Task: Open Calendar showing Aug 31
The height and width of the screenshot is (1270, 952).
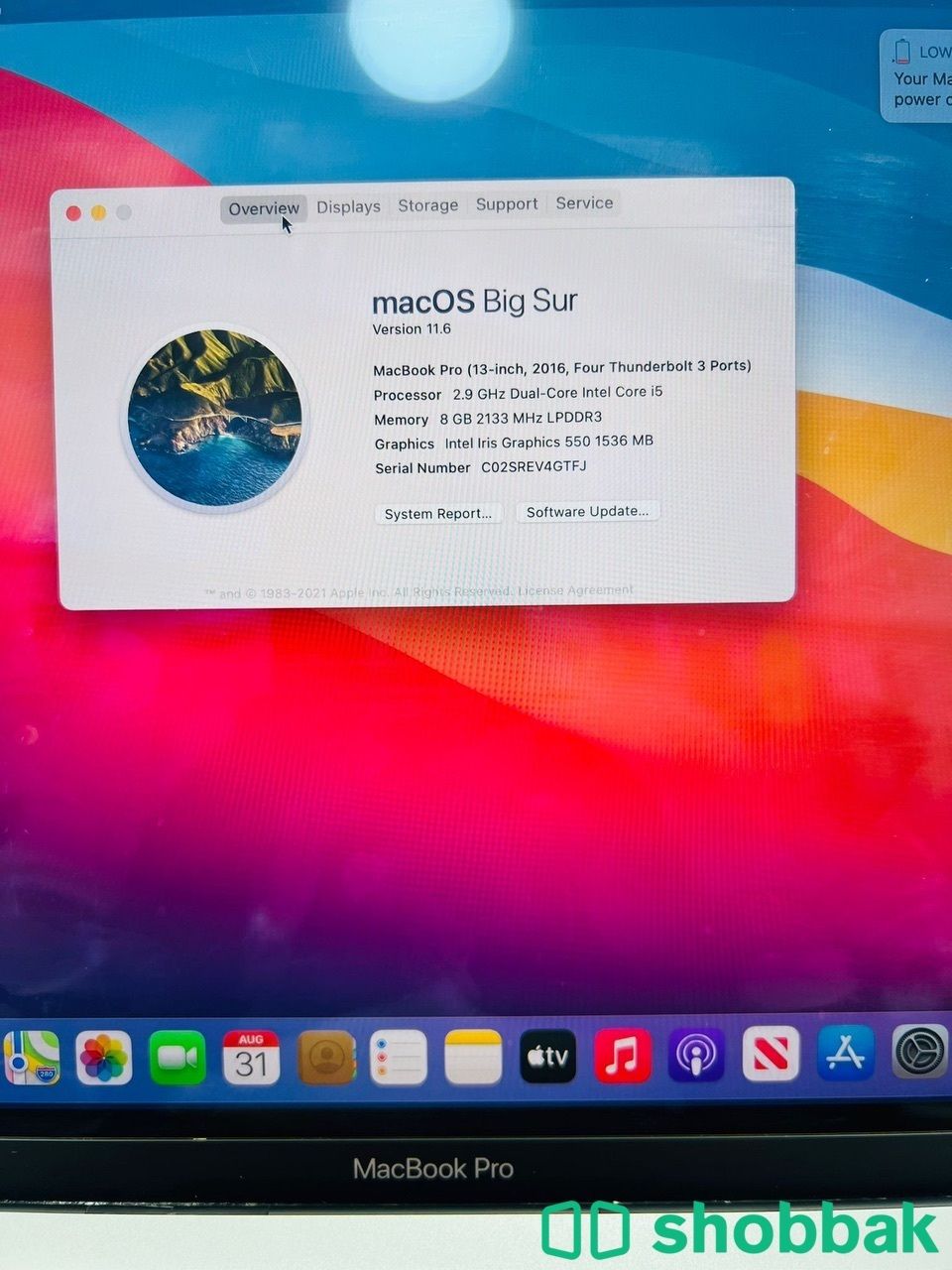Action: (251, 1058)
